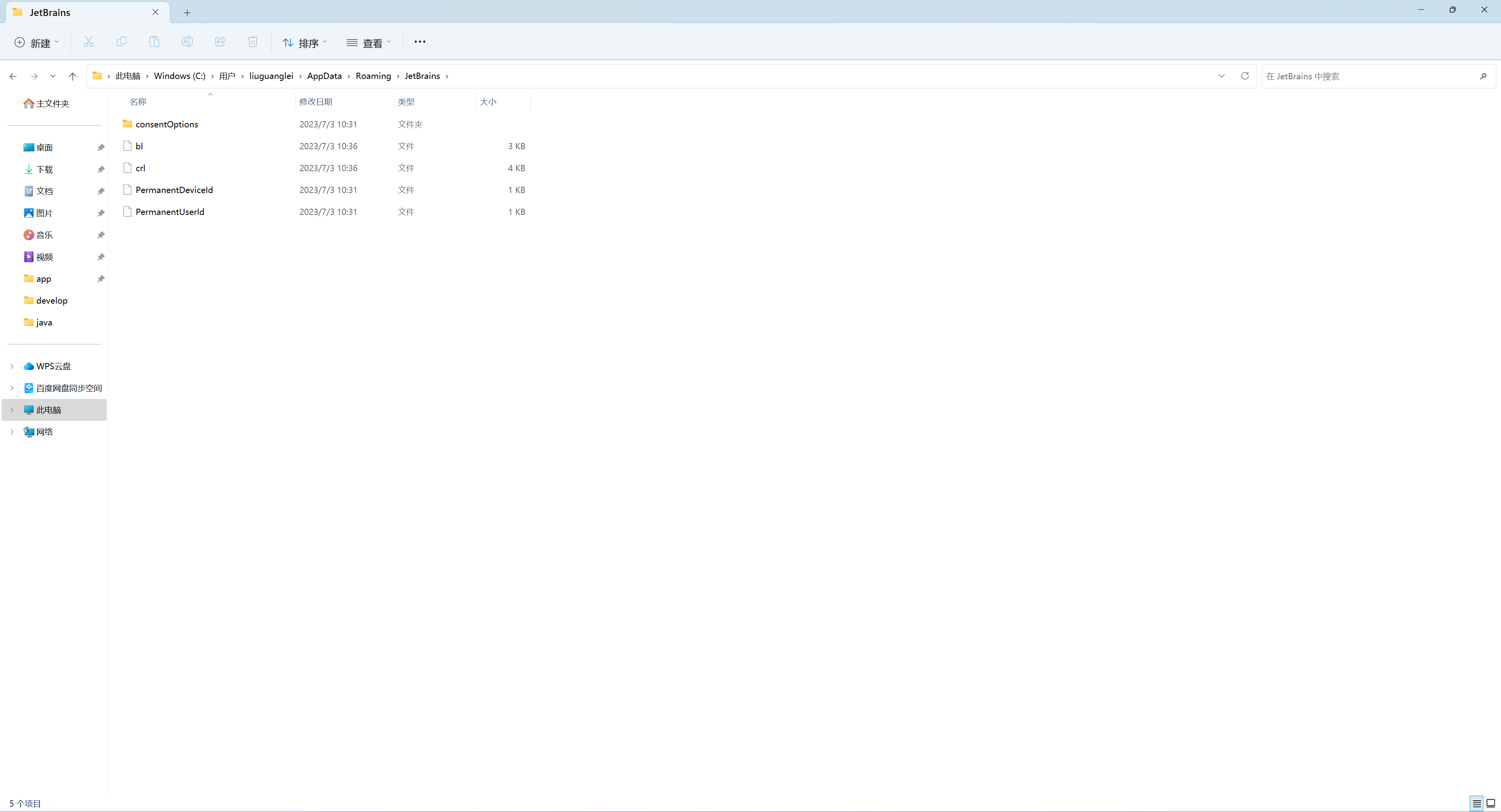Add a new tab with plus button
Screen dimensions: 1501x812
click(x=187, y=12)
